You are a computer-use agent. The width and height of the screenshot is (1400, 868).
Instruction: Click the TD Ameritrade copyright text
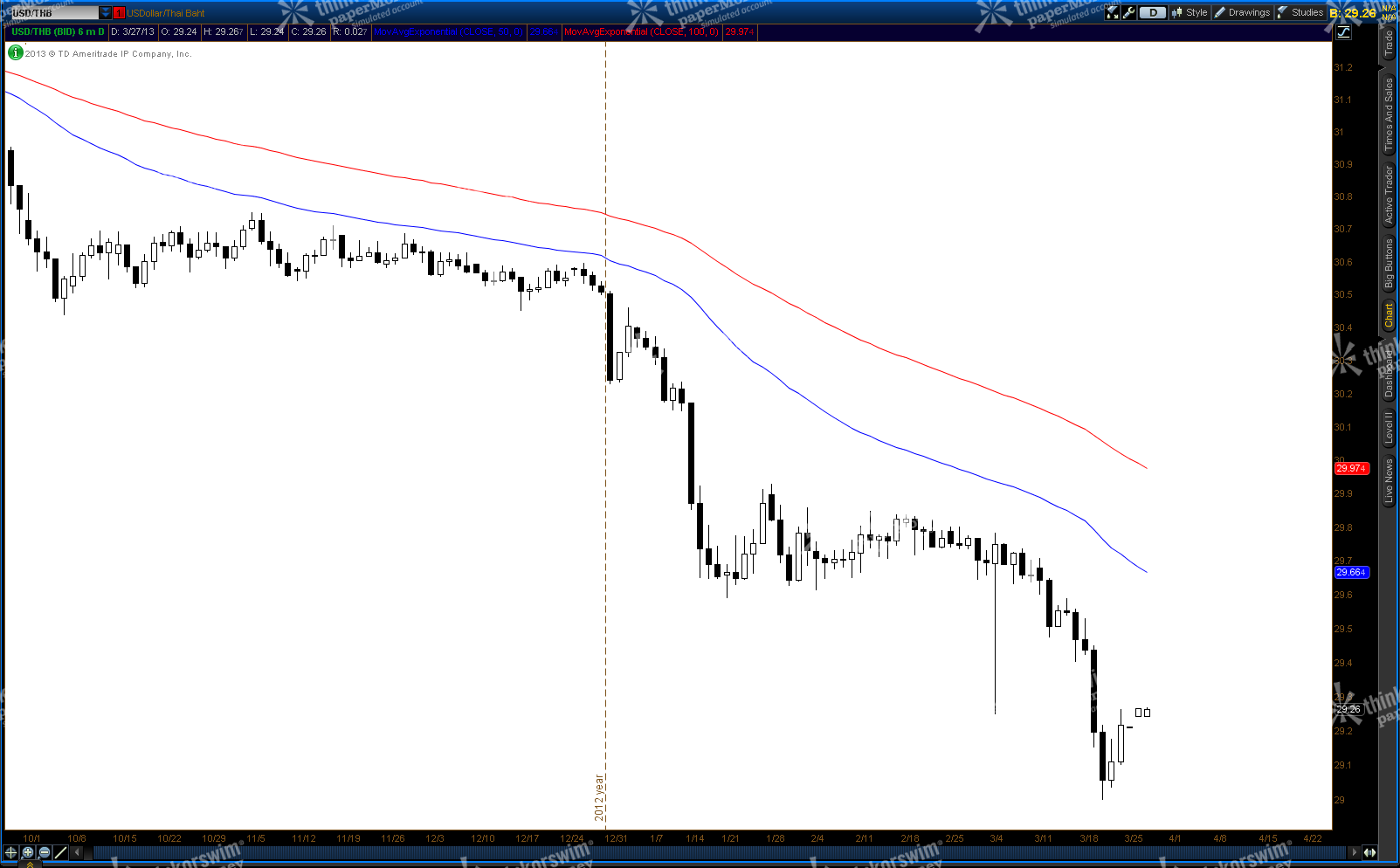click(108, 53)
